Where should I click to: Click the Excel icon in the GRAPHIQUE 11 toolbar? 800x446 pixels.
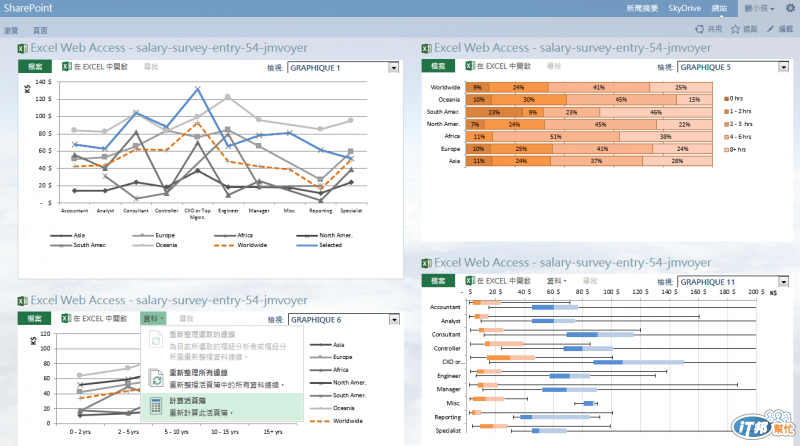[470, 281]
